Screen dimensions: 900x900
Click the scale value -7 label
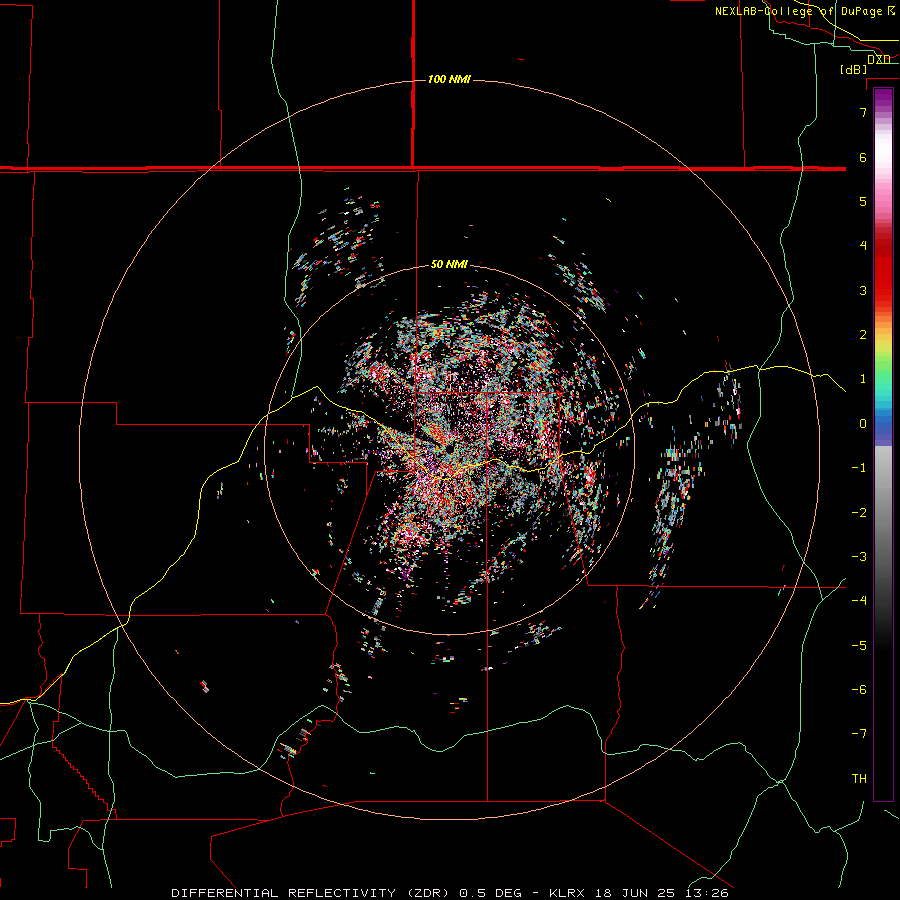(x=859, y=734)
